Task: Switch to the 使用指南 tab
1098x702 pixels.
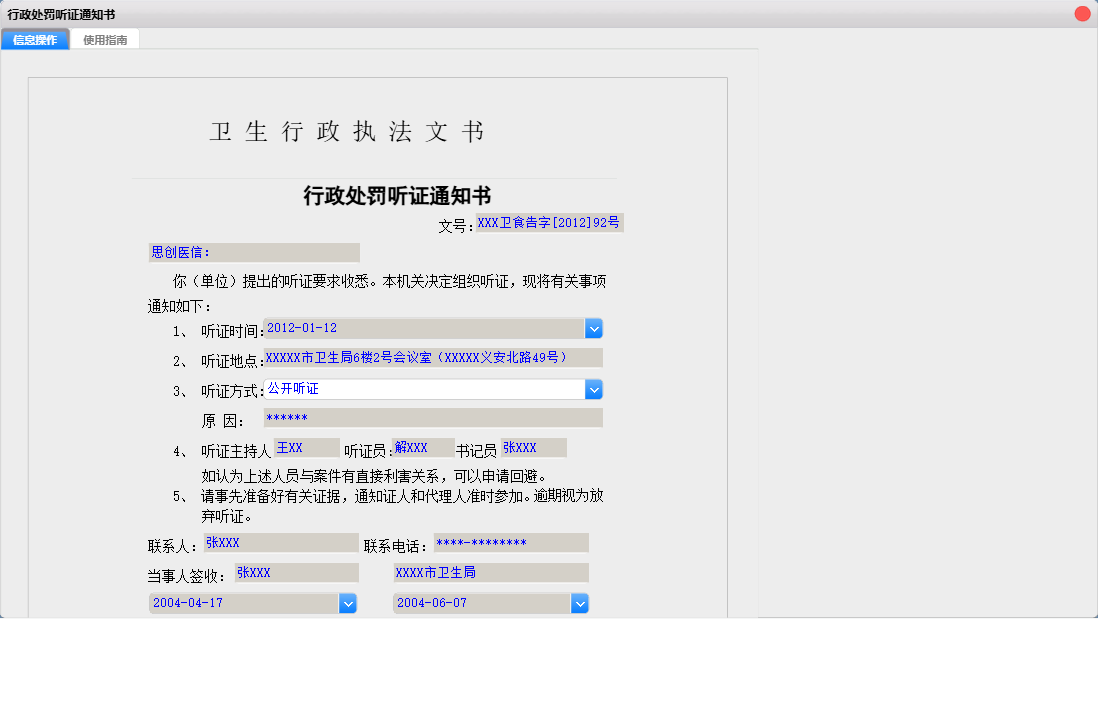Action: point(105,39)
